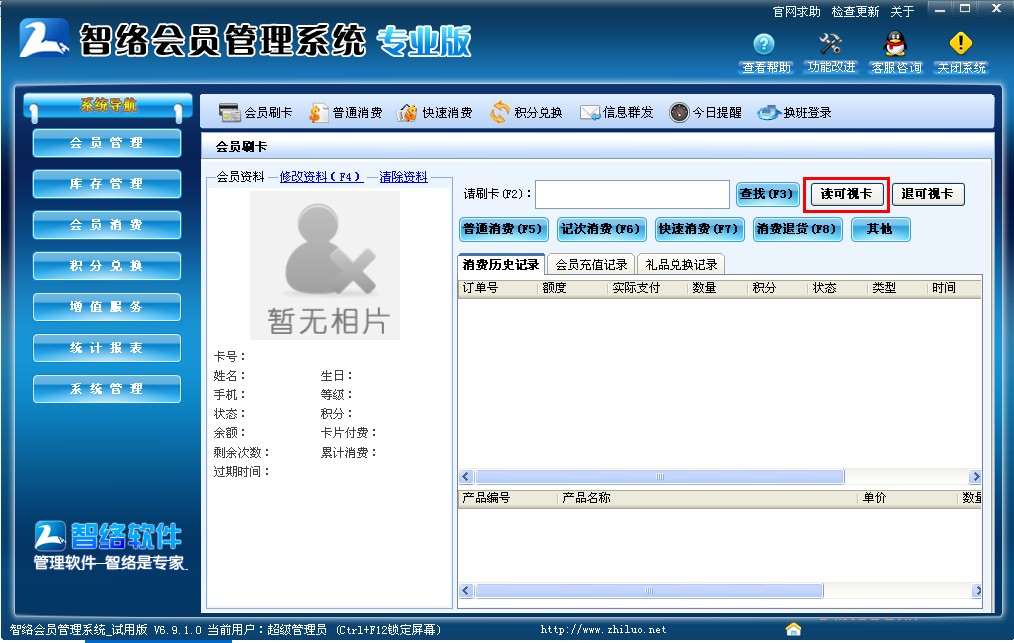1014x643 pixels.
Task: Click the left arrow of product table scrollbar
Action: click(x=466, y=591)
